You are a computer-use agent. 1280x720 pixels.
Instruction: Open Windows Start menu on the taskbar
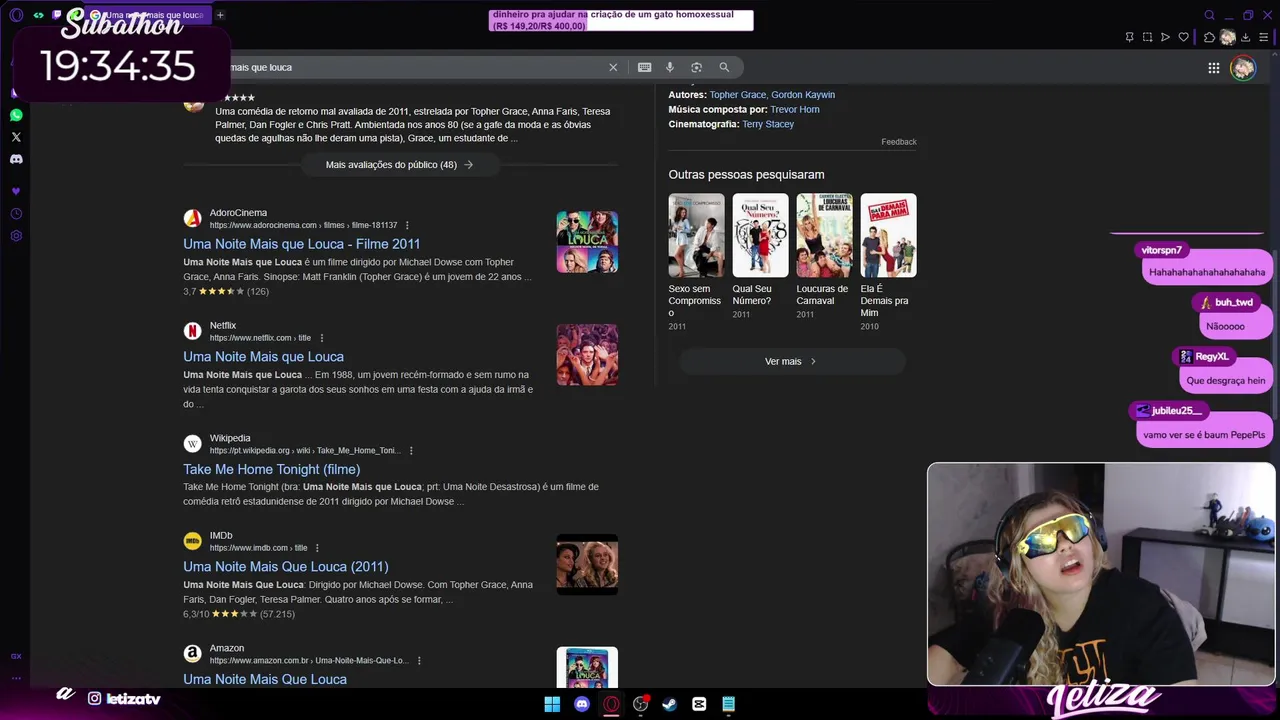(552, 704)
